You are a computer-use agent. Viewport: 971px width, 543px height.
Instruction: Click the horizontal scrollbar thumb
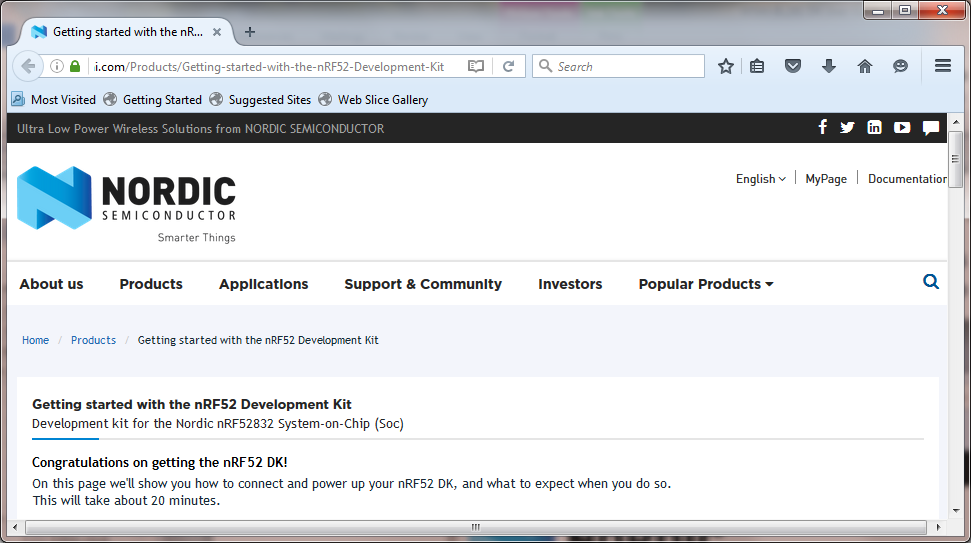[x=476, y=527]
